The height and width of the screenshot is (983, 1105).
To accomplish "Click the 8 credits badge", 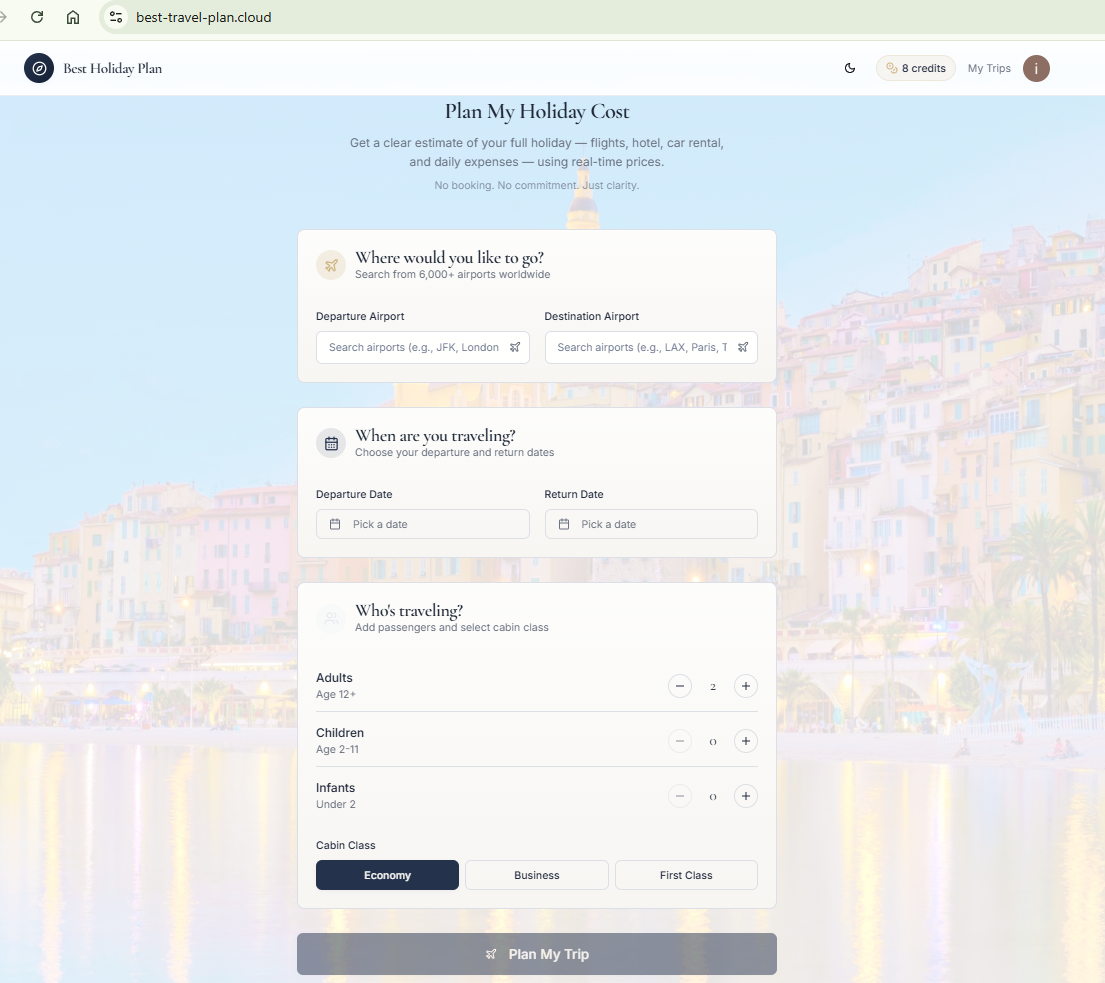I will (915, 68).
